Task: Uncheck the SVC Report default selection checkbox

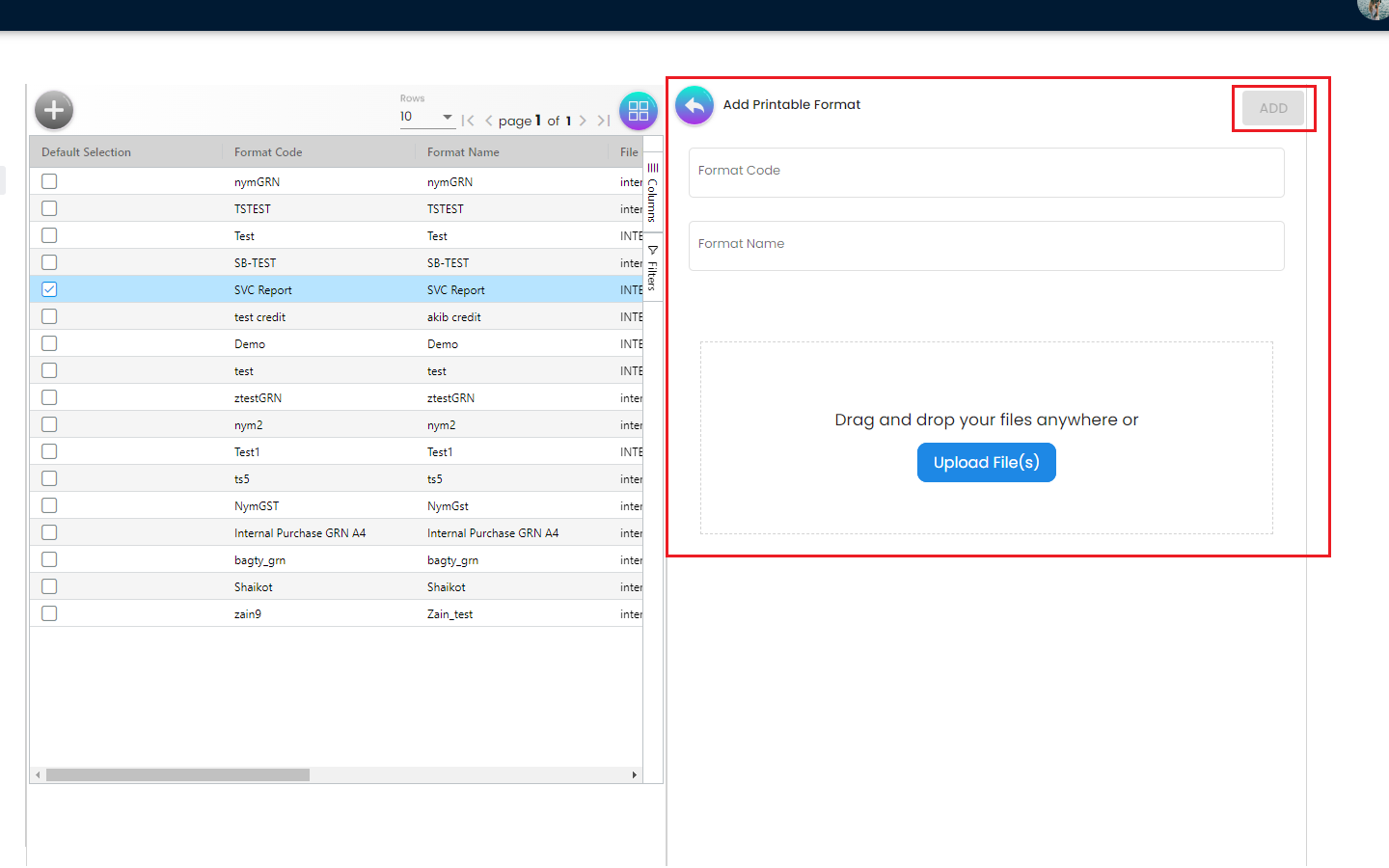Action: coord(49,289)
